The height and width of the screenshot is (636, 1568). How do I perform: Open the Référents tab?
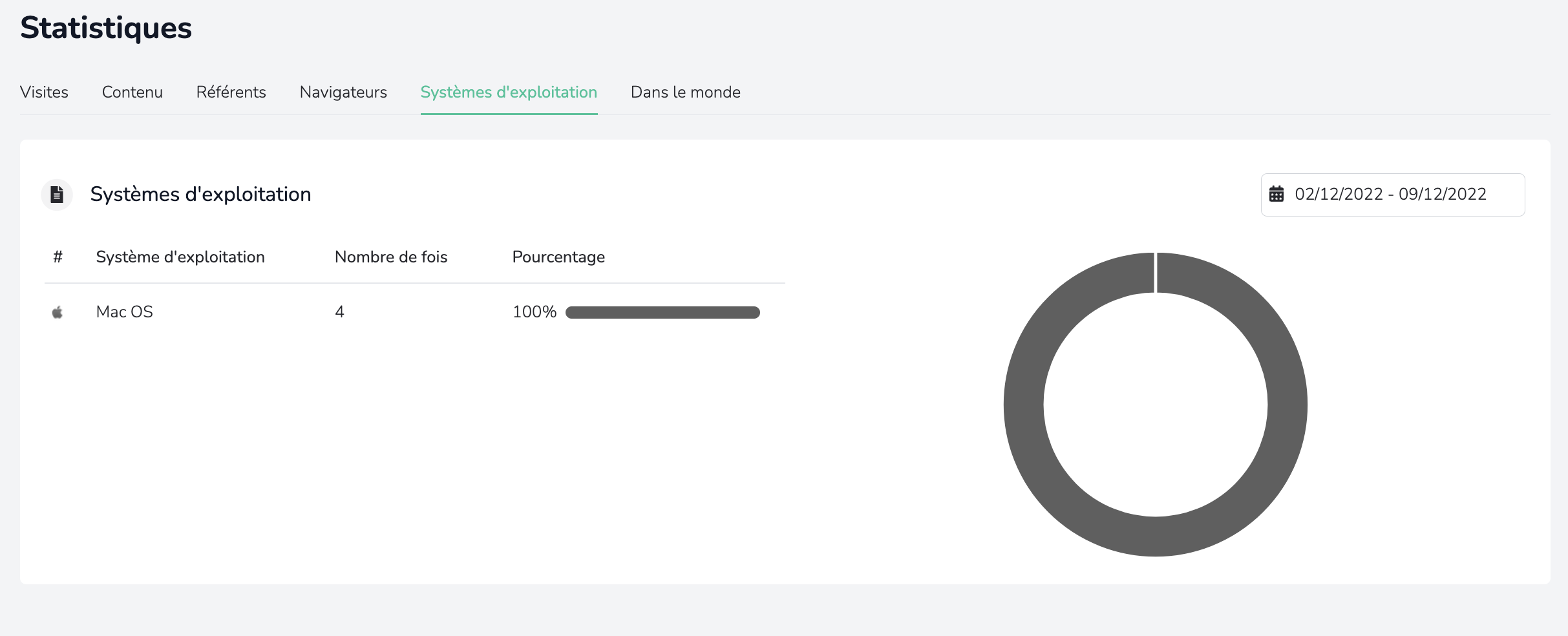coord(231,92)
